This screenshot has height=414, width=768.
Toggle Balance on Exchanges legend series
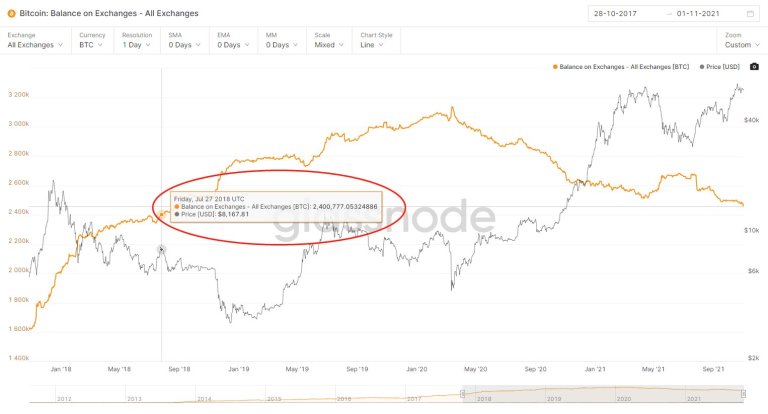coord(621,67)
